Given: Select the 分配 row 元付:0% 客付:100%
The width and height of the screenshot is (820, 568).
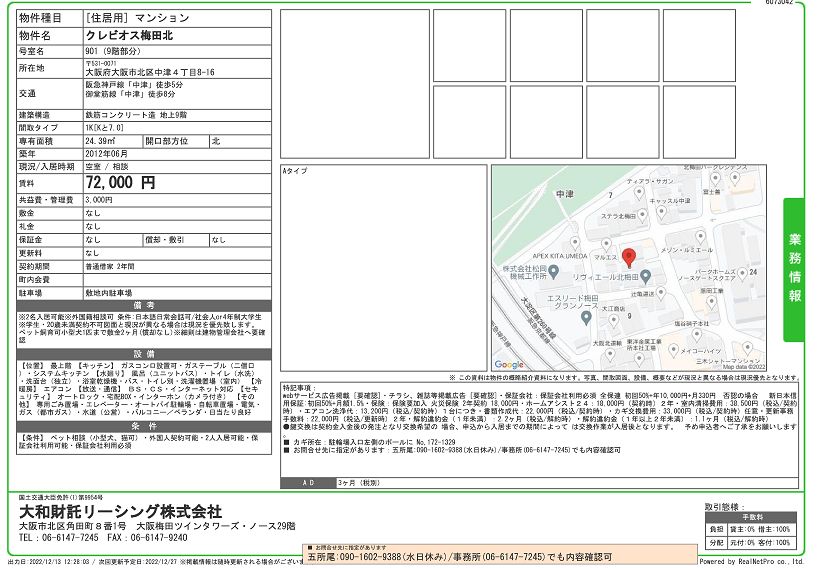Looking at the screenshot, I should point(750,542).
